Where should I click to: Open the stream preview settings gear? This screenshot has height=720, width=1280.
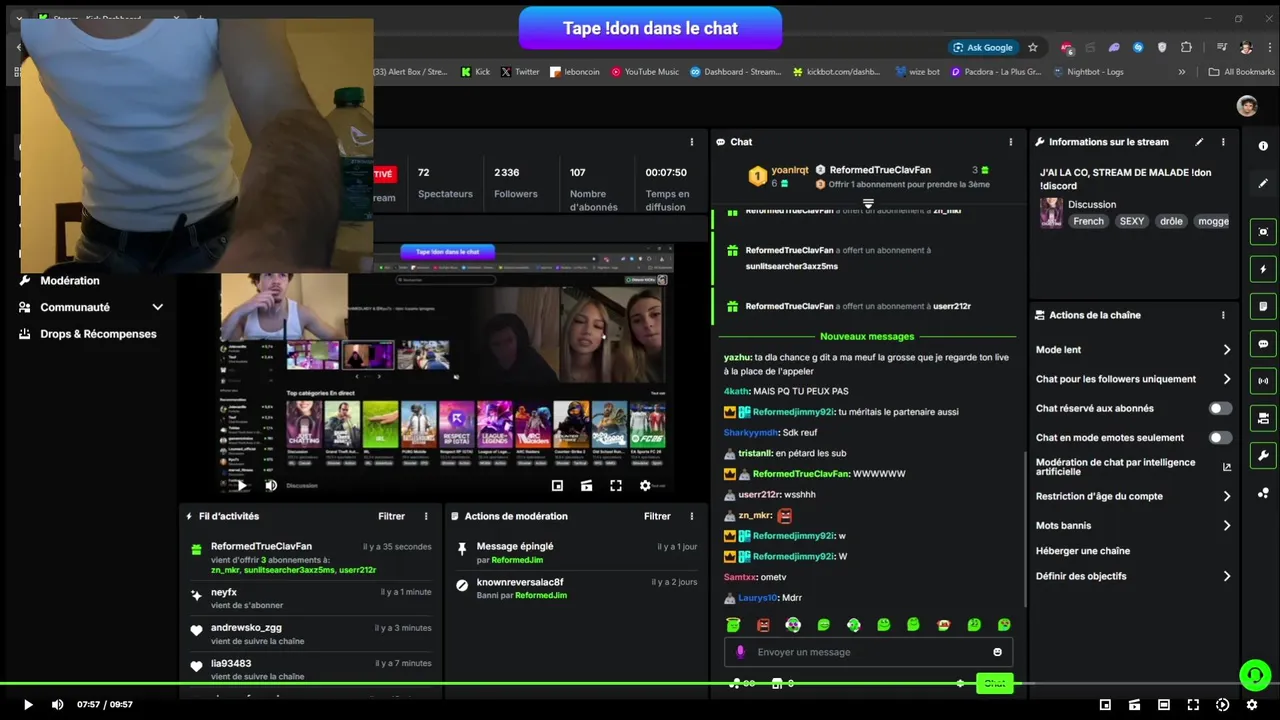click(645, 486)
